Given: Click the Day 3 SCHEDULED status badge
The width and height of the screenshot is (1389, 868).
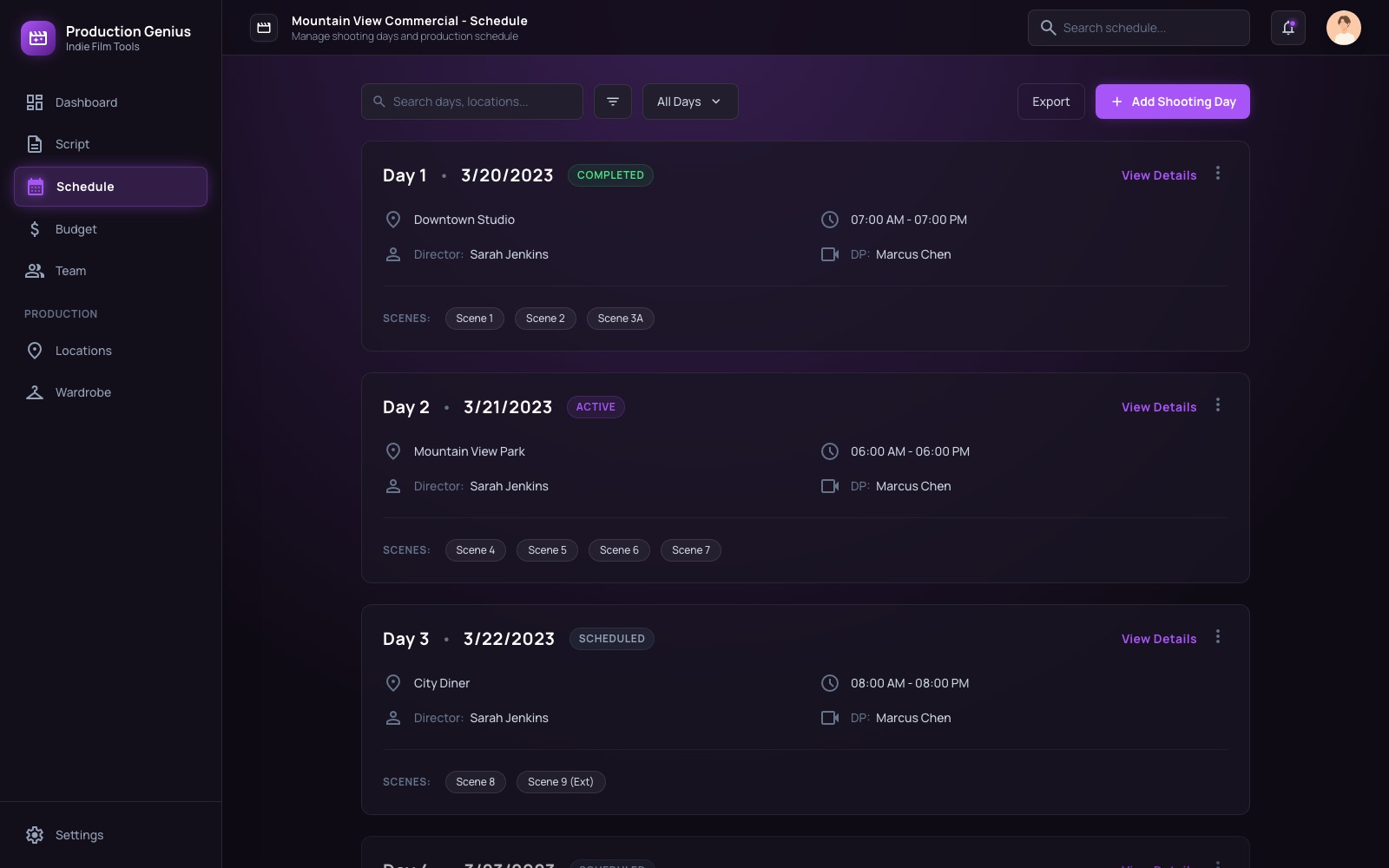Looking at the screenshot, I should [612, 639].
